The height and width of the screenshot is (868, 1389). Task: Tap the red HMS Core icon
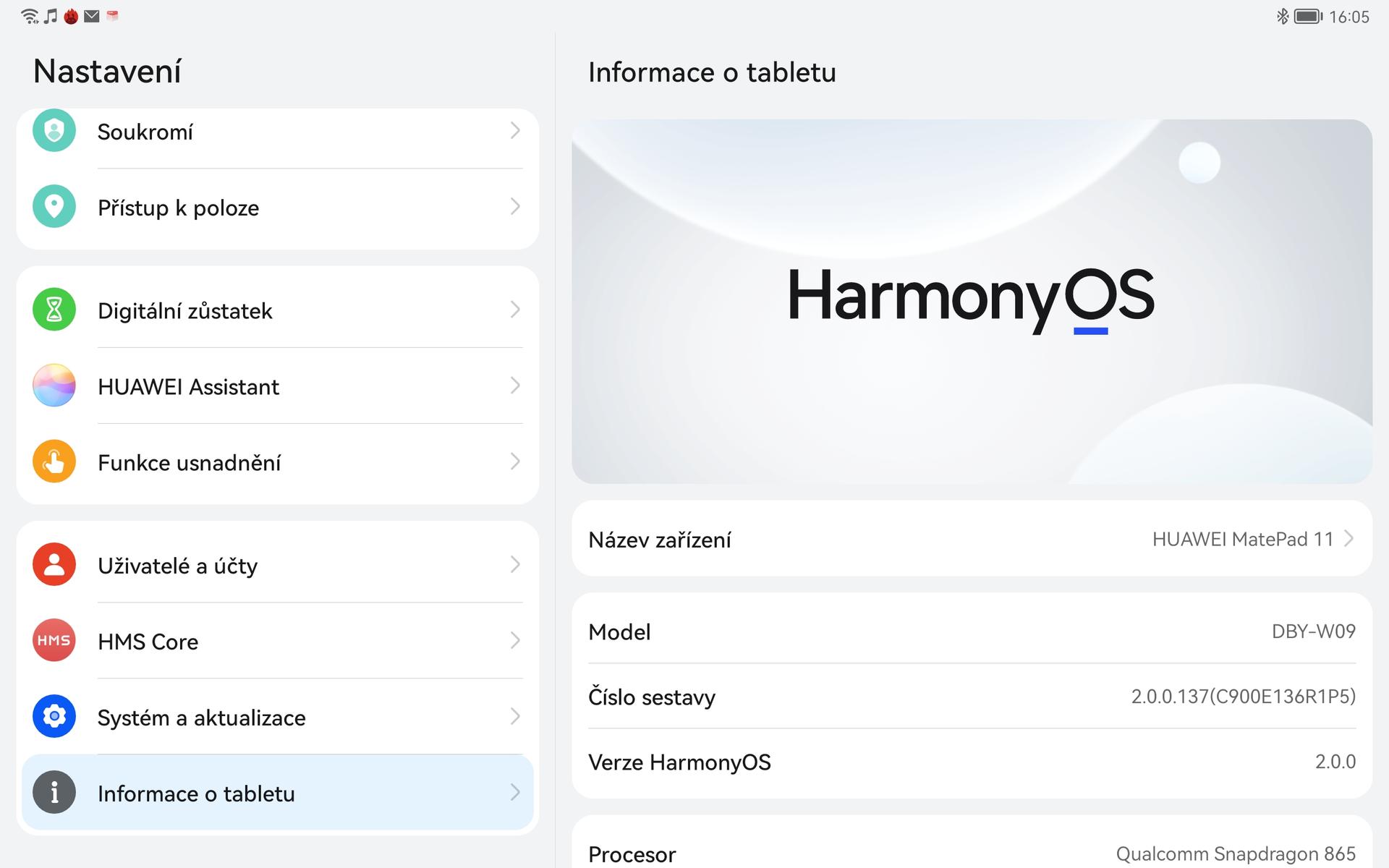click(x=54, y=640)
